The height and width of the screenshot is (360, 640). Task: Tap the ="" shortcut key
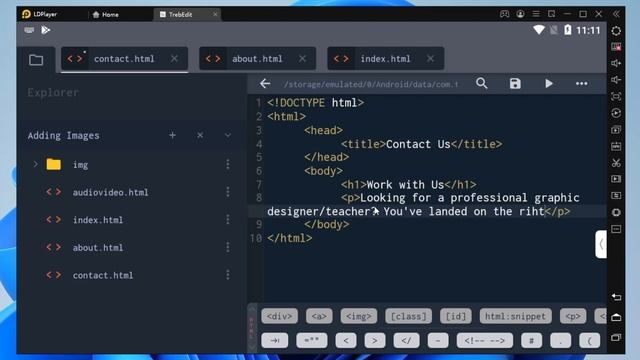(x=312, y=340)
